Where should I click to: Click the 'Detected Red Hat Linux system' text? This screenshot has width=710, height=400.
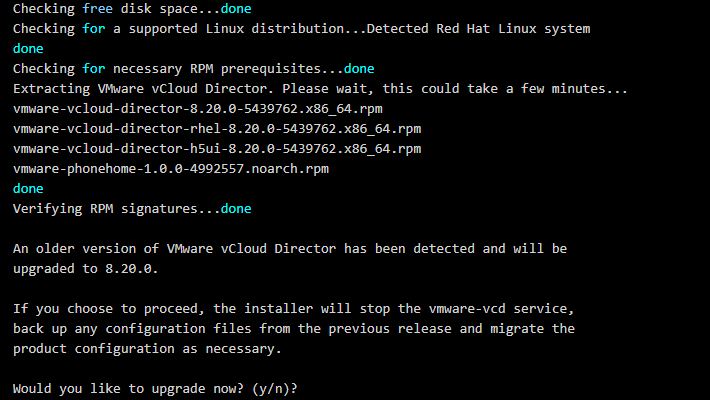point(478,28)
